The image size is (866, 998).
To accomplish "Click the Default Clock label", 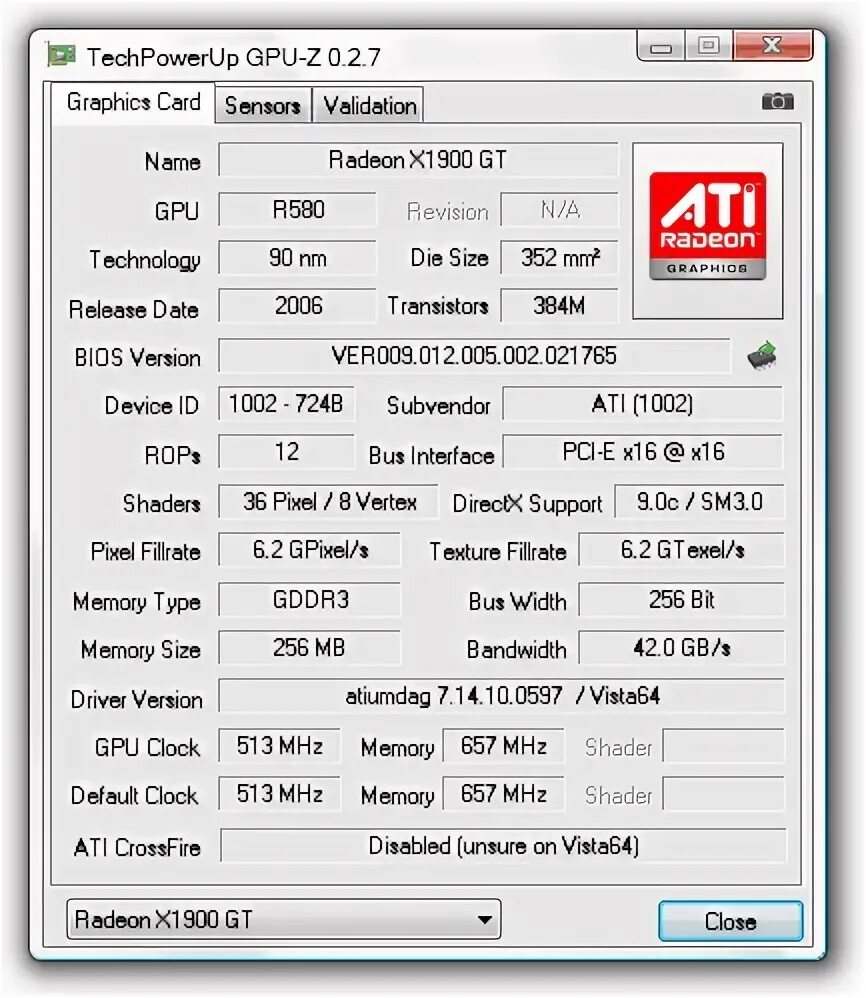I will pyautogui.click(x=134, y=796).
